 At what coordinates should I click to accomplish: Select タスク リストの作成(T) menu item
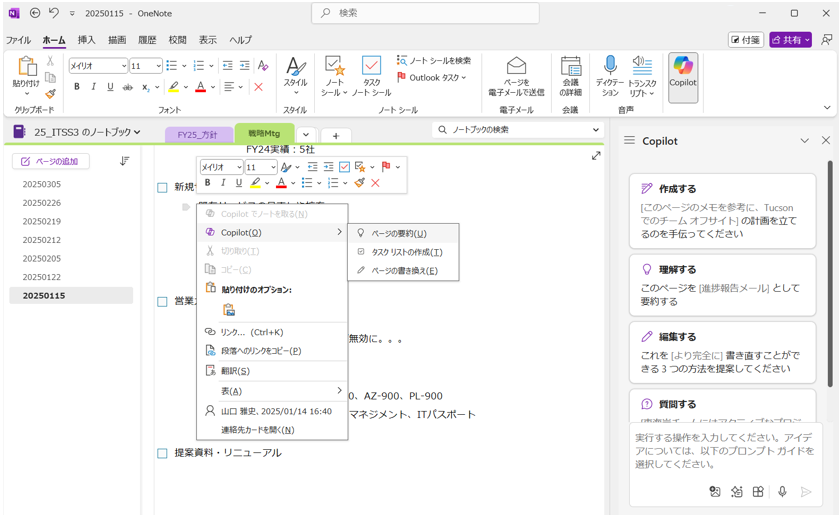click(x=403, y=252)
